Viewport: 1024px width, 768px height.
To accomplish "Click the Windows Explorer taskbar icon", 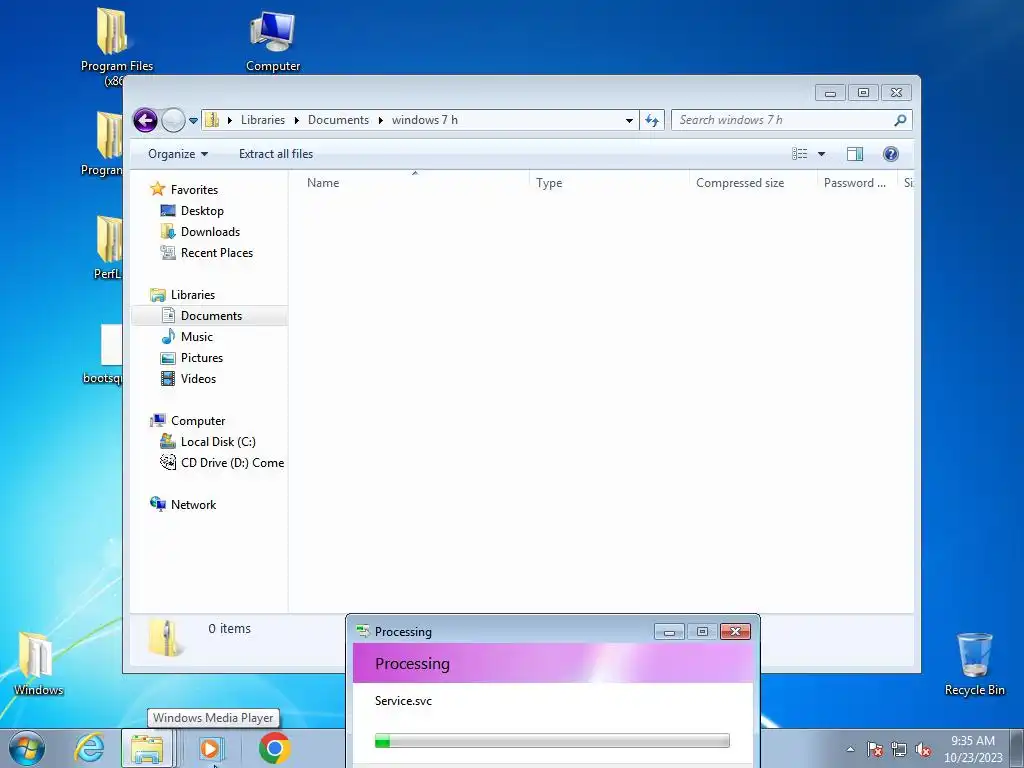I will [x=148, y=748].
